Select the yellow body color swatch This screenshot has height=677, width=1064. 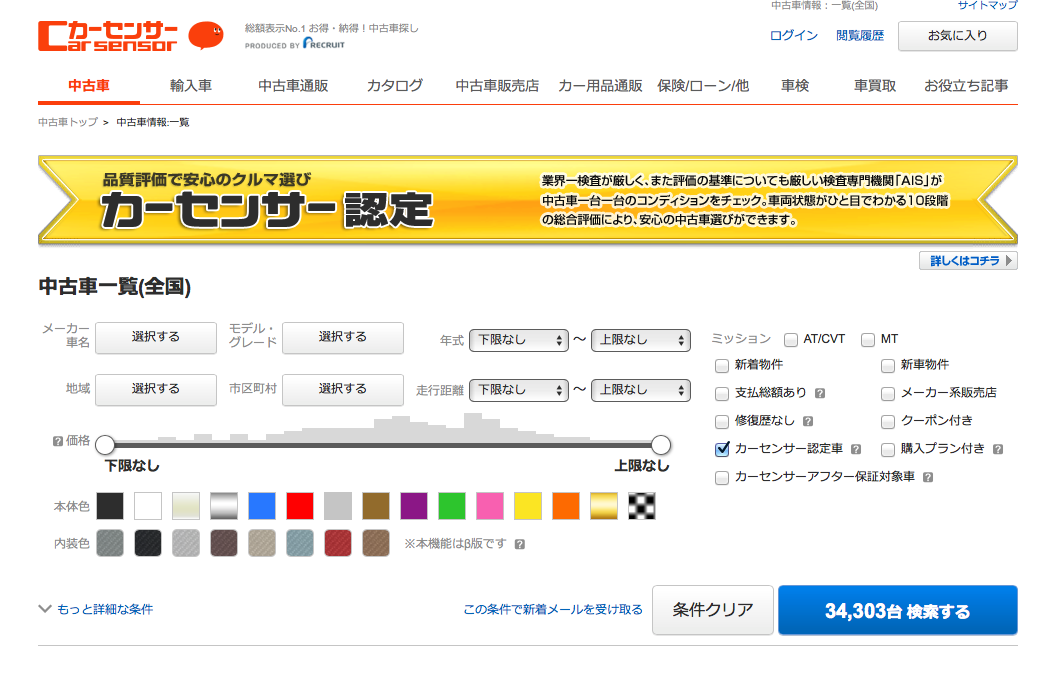[x=528, y=506]
